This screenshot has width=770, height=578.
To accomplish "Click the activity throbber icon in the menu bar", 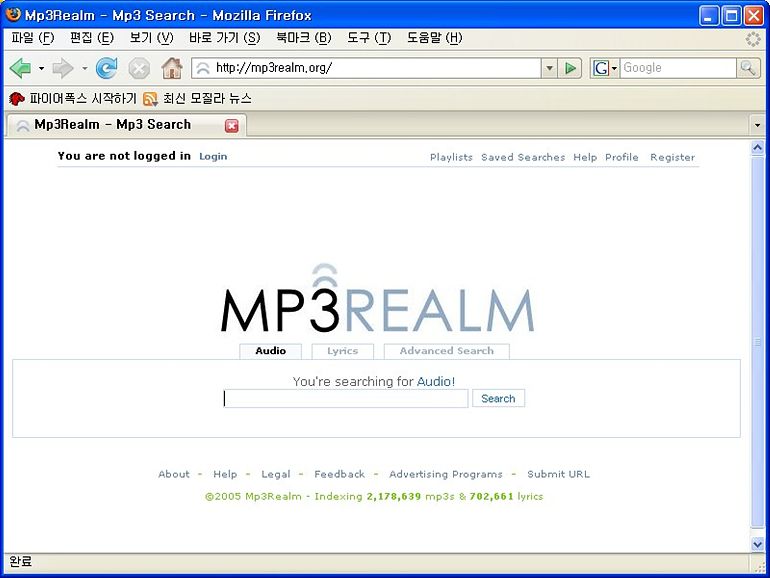I will tap(752, 39).
